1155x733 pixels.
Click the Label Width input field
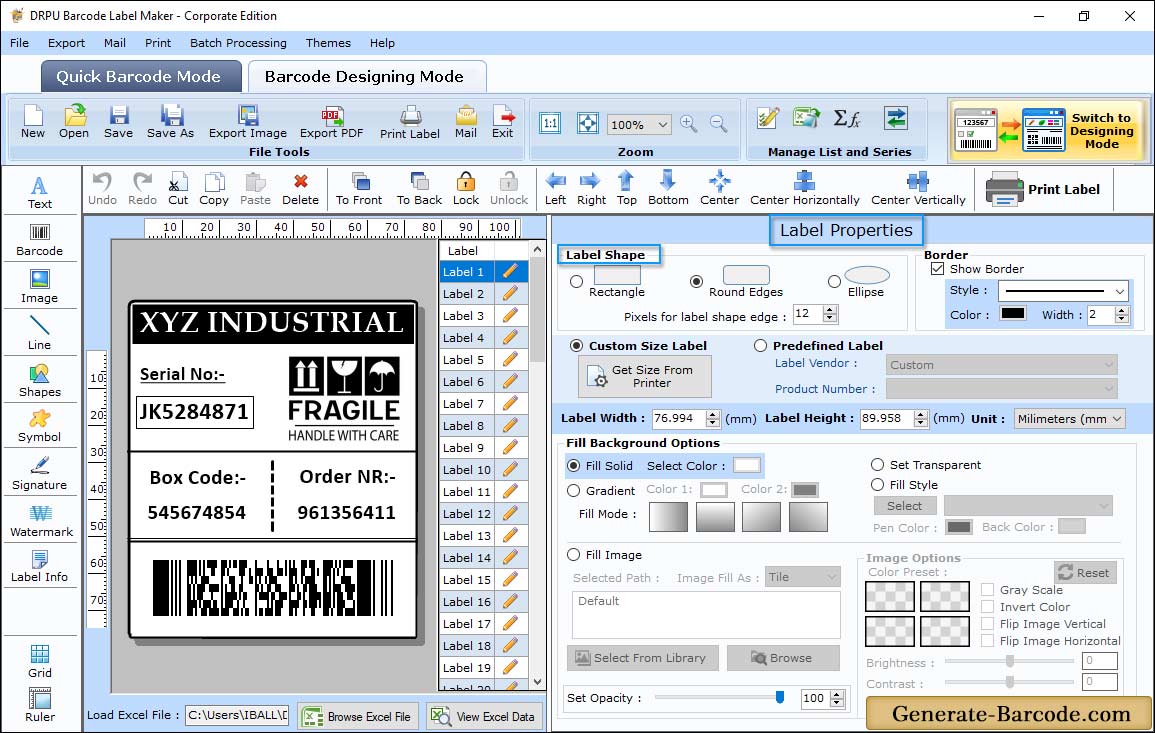pyautogui.click(x=678, y=418)
